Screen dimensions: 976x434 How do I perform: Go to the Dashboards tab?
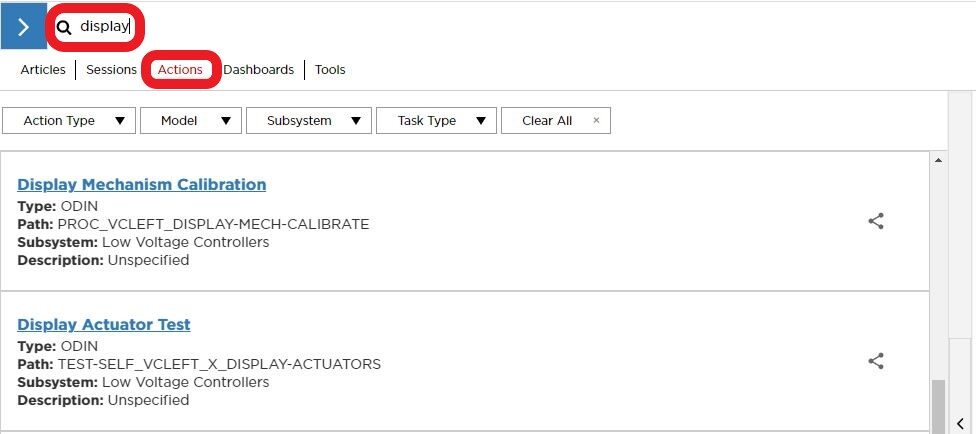coord(258,69)
